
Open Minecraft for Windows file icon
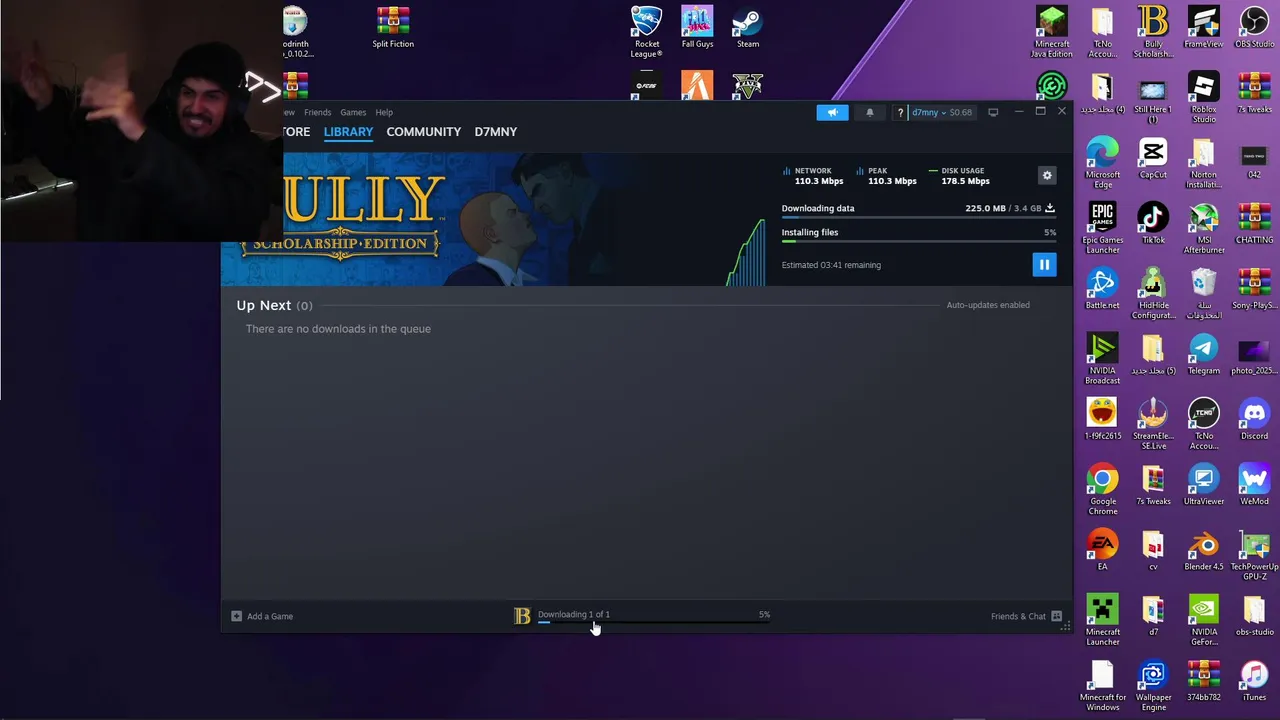coord(1102,686)
